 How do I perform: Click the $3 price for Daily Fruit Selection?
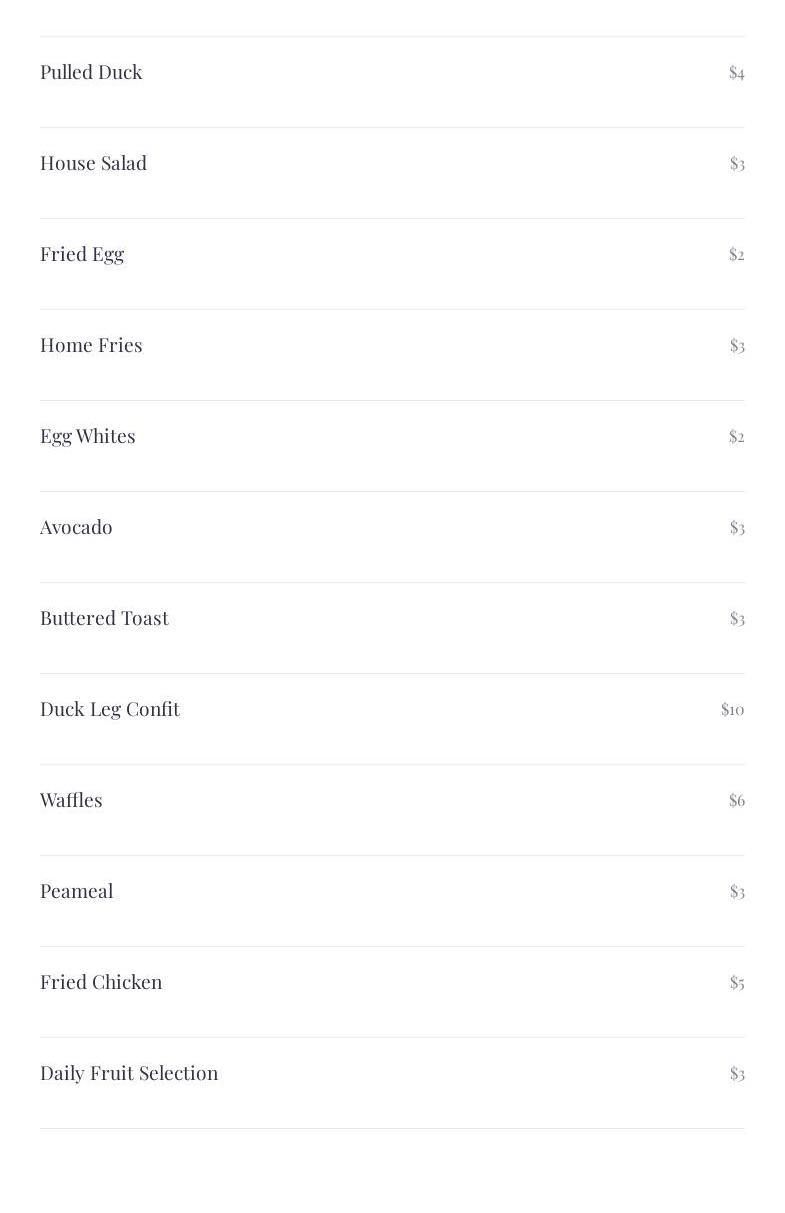pos(737,1073)
